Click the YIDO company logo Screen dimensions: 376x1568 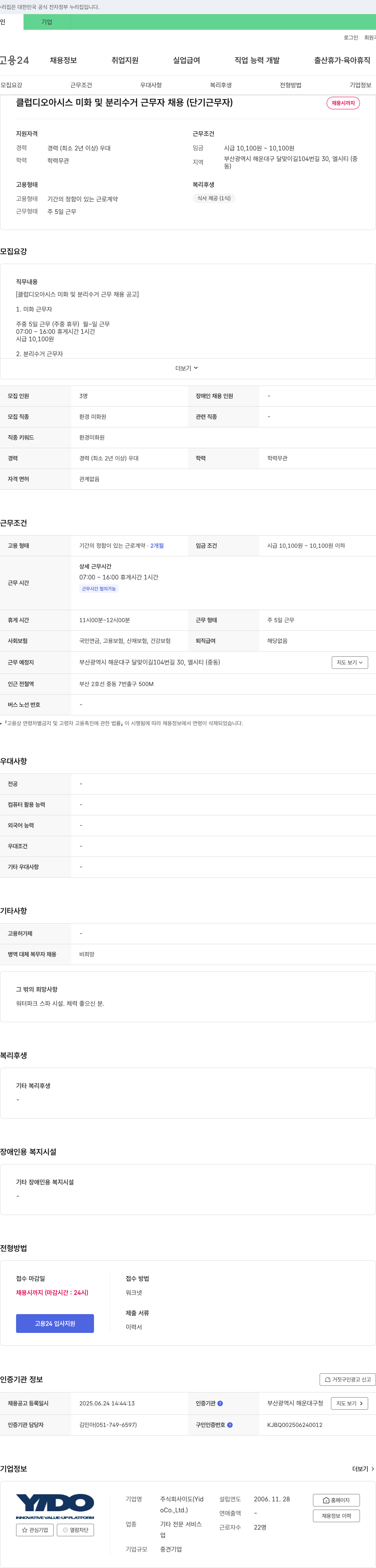point(55,1506)
